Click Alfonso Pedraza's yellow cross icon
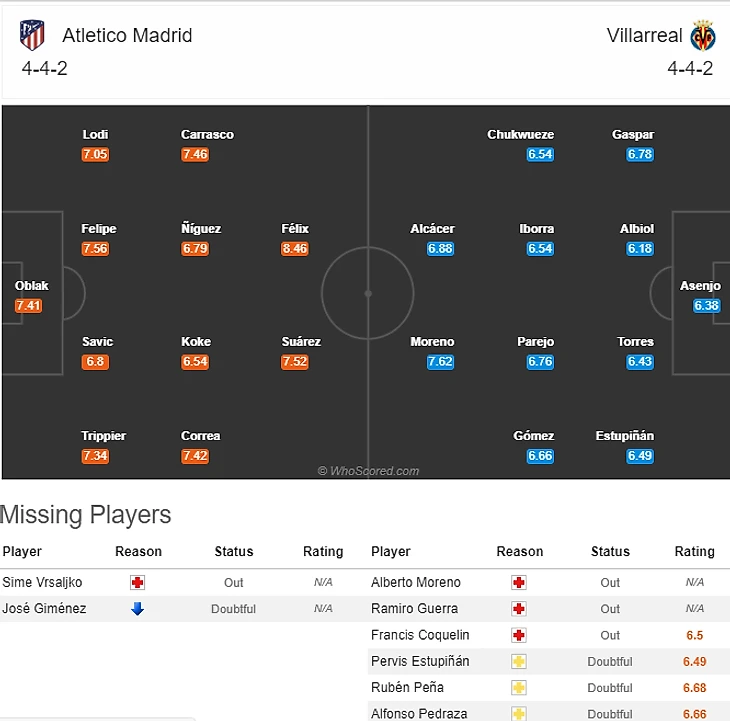The width and height of the screenshot is (730, 721). click(519, 712)
